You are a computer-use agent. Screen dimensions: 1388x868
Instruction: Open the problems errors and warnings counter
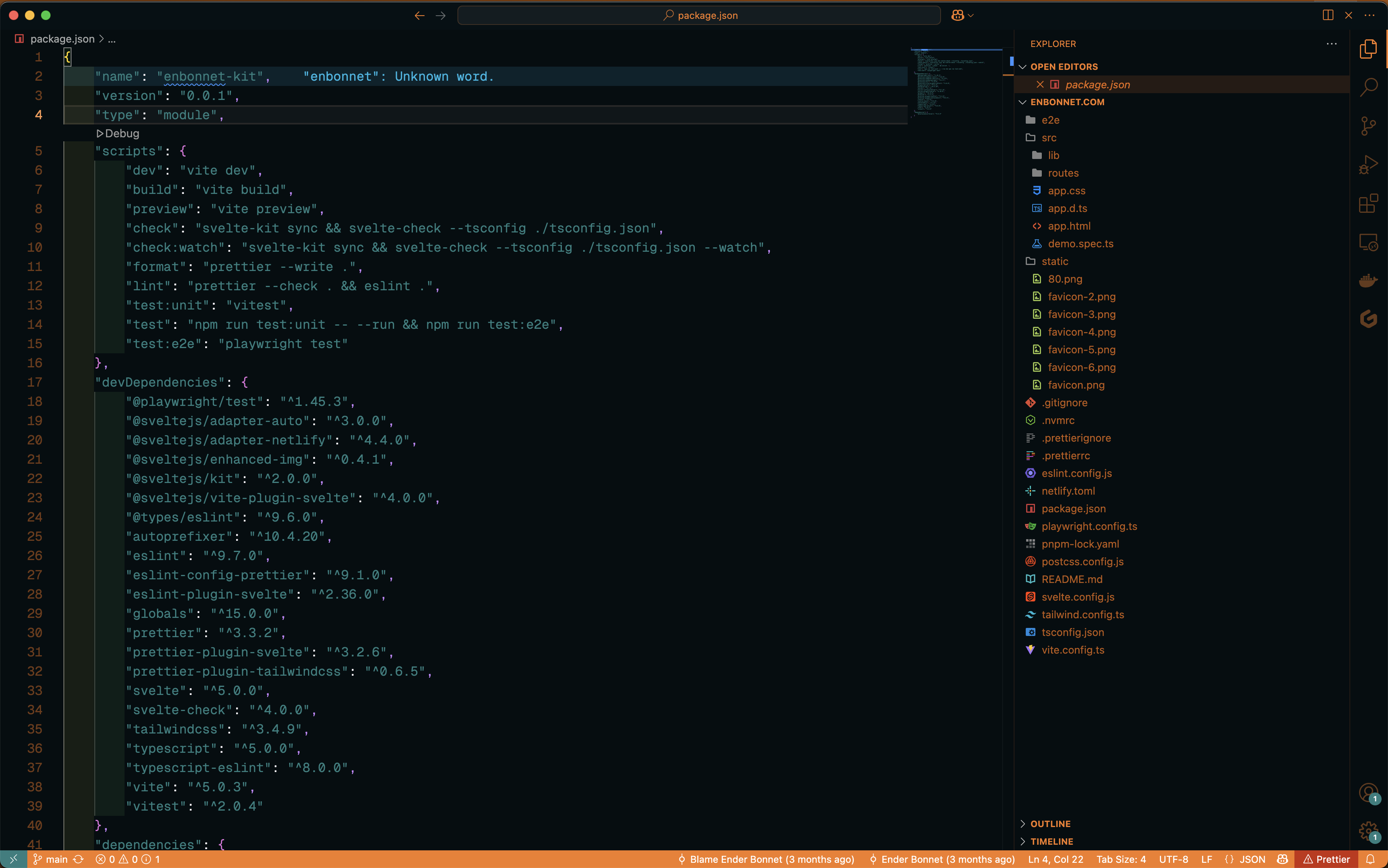[x=127, y=859]
